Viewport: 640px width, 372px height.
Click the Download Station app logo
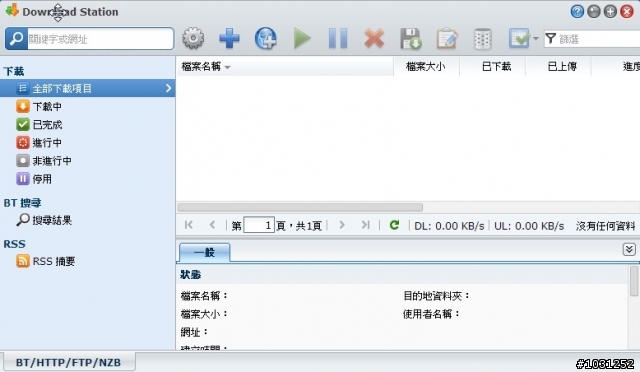(12, 11)
